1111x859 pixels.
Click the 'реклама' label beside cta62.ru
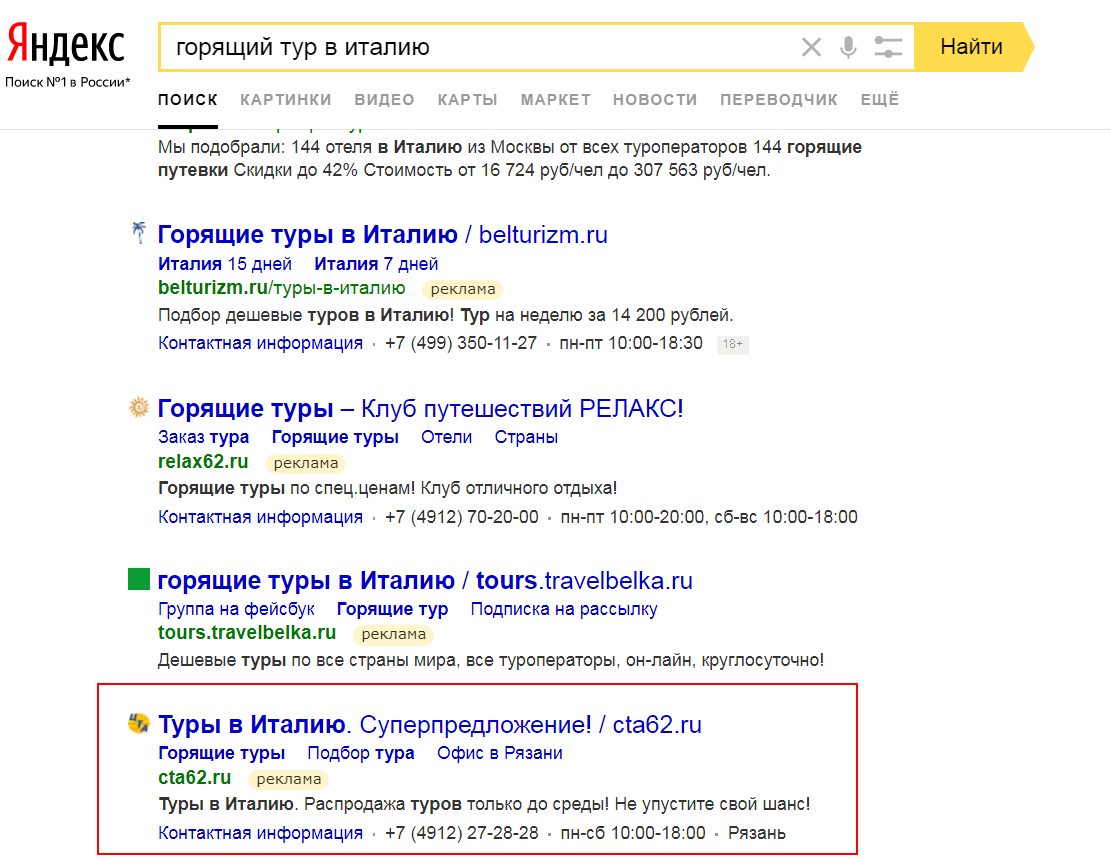pyautogui.click(x=288, y=779)
